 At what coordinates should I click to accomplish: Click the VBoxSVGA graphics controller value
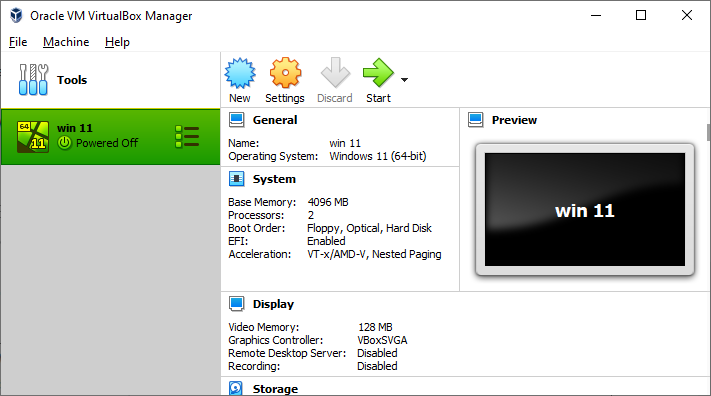(x=382, y=340)
